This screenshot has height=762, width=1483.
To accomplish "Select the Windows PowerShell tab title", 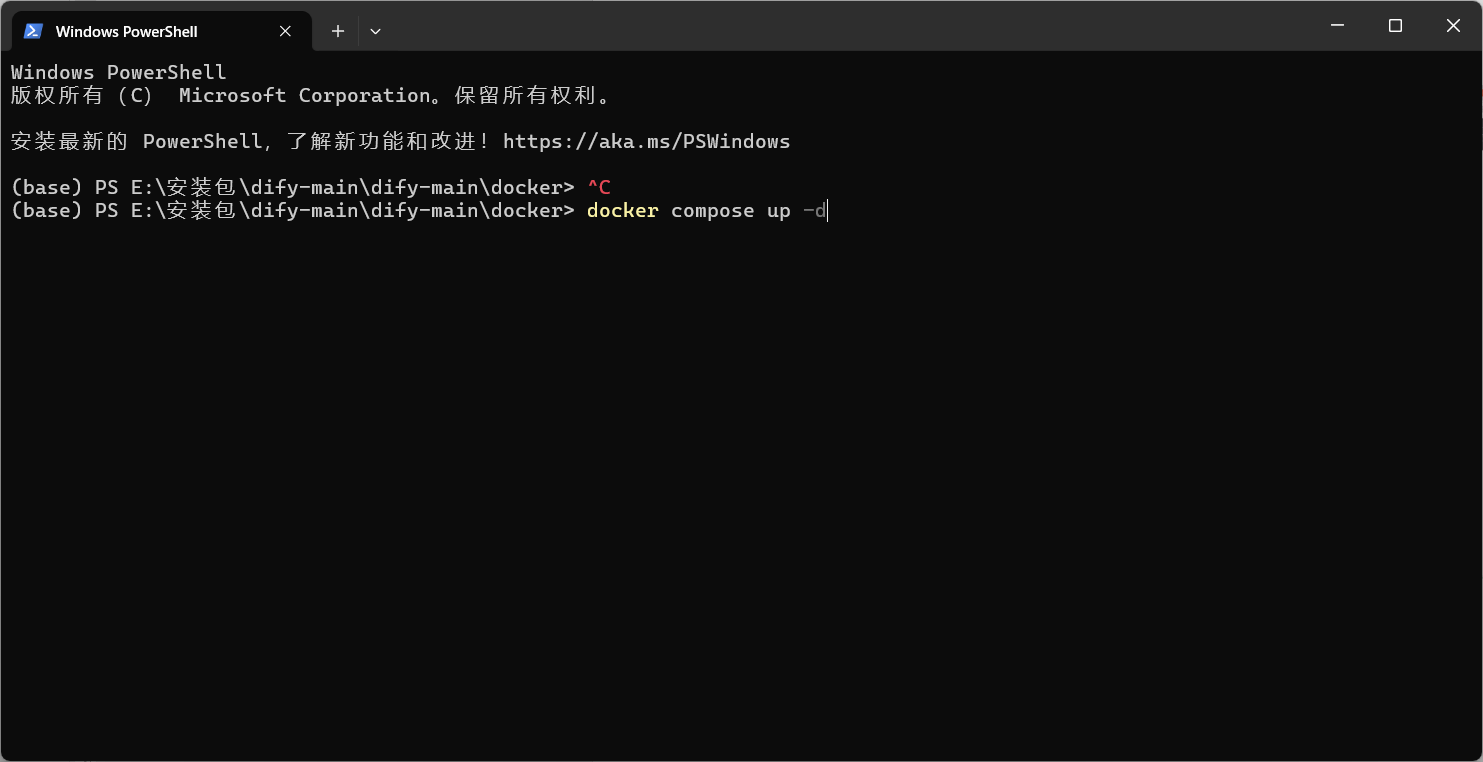I will (126, 31).
